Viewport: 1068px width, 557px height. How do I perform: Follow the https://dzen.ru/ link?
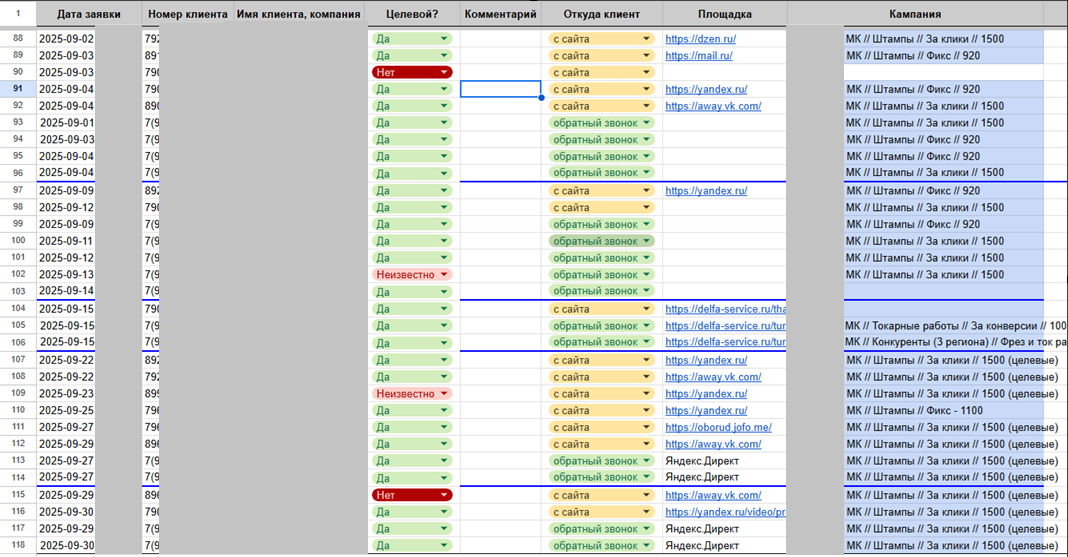[700, 39]
